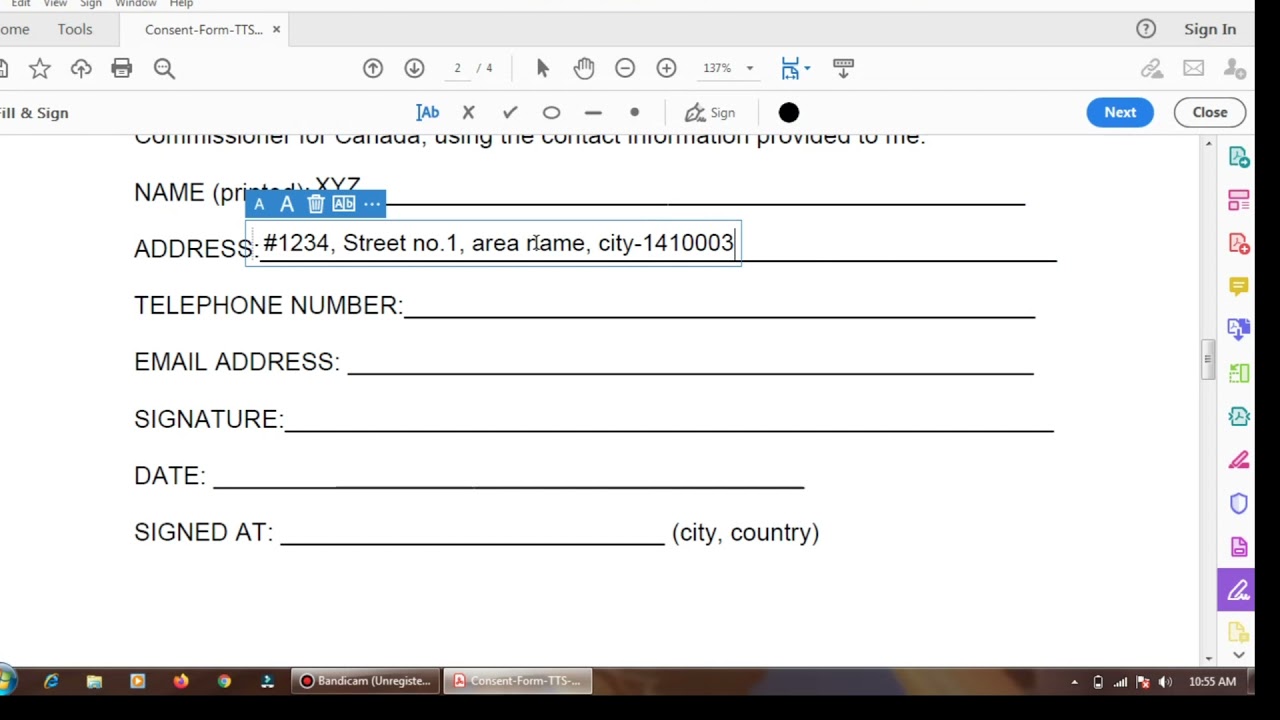Image resolution: width=1280 pixels, height=720 pixels.
Task: Expand the fit page options arrow
Action: pyautogui.click(x=807, y=68)
